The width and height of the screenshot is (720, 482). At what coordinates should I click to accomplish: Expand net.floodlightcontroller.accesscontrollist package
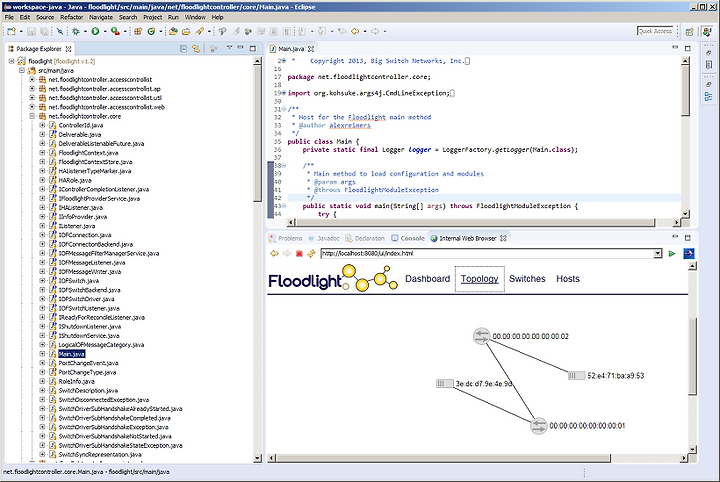tap(32, 79)
